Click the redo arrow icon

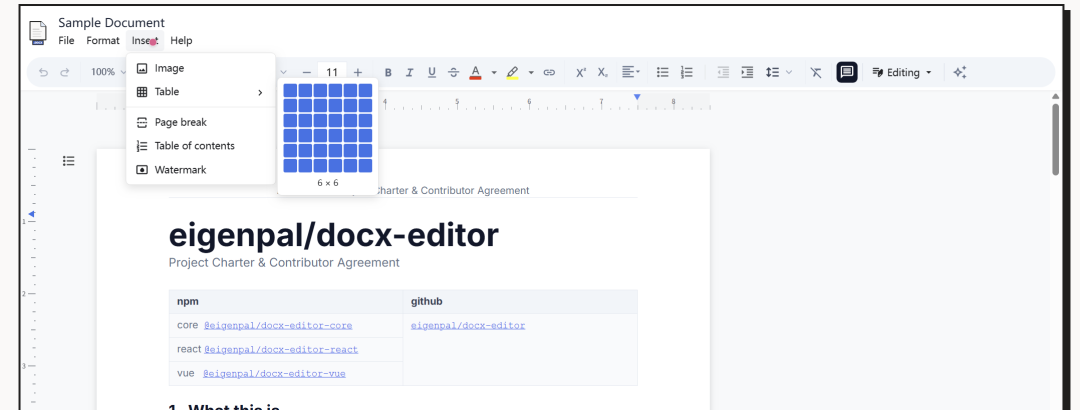[65, 72]
